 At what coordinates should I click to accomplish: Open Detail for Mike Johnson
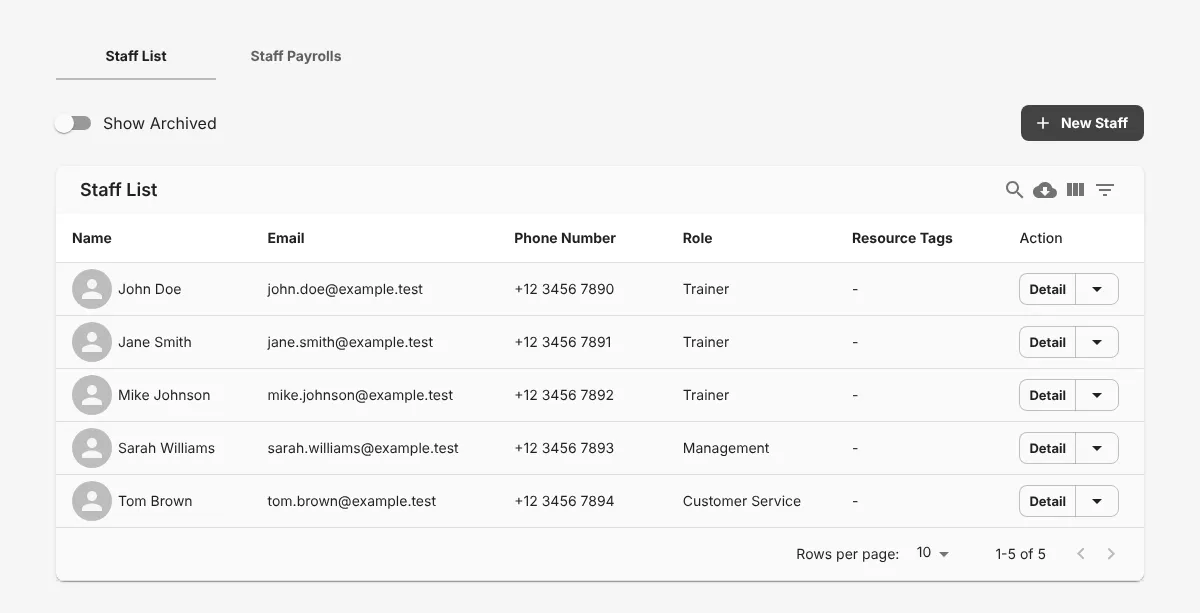pos(1048,395)
